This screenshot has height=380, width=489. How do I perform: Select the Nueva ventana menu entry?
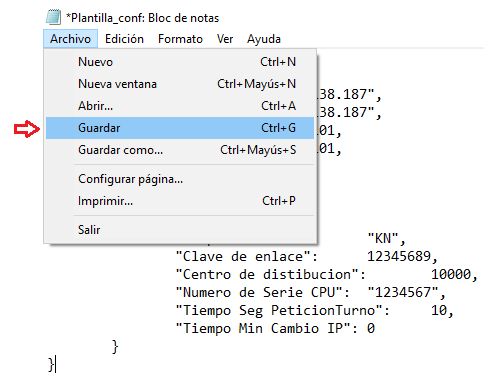click(180, 84)
